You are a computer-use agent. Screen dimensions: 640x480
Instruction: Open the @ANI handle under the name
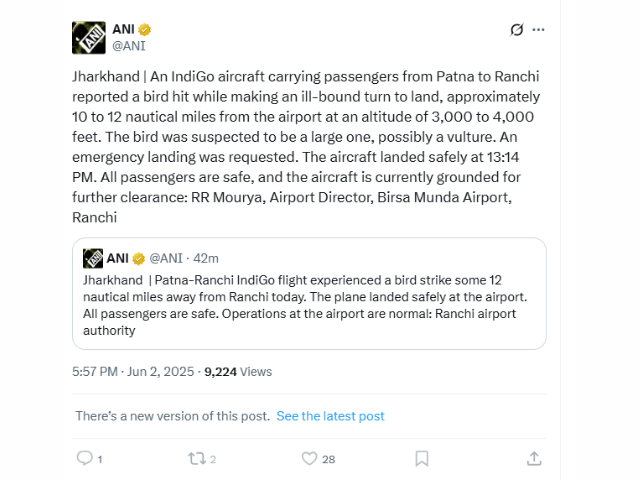(x=130, y=46)
